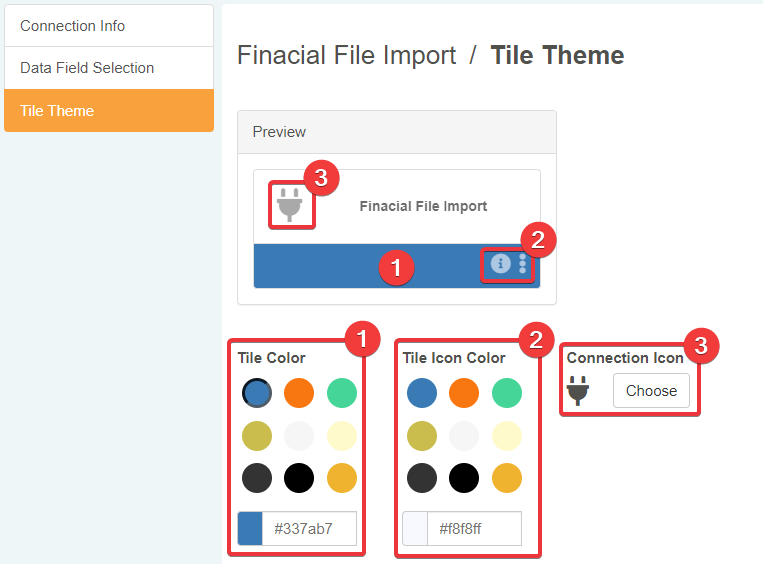The width and height of the screenshot is (763, 564).
Task: Open the Connection Info tab
Action: [109, 26]
